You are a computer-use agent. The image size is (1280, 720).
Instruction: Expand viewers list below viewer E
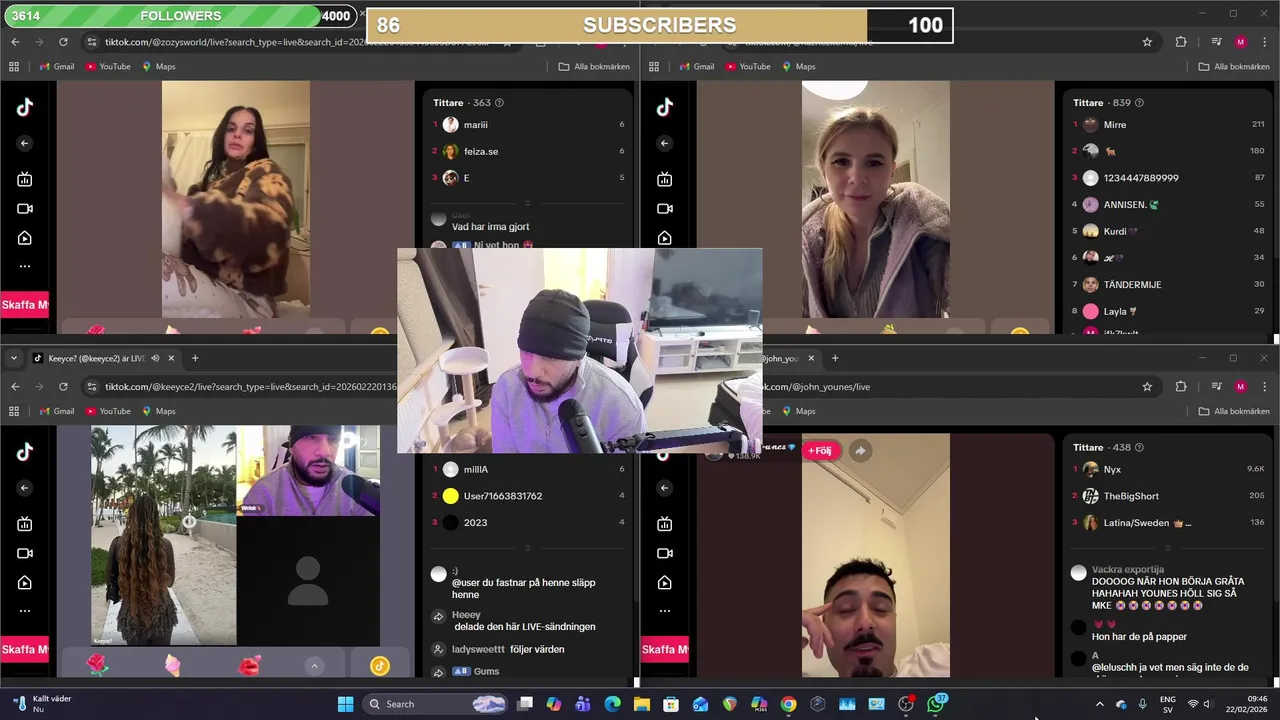pos(528,204)
